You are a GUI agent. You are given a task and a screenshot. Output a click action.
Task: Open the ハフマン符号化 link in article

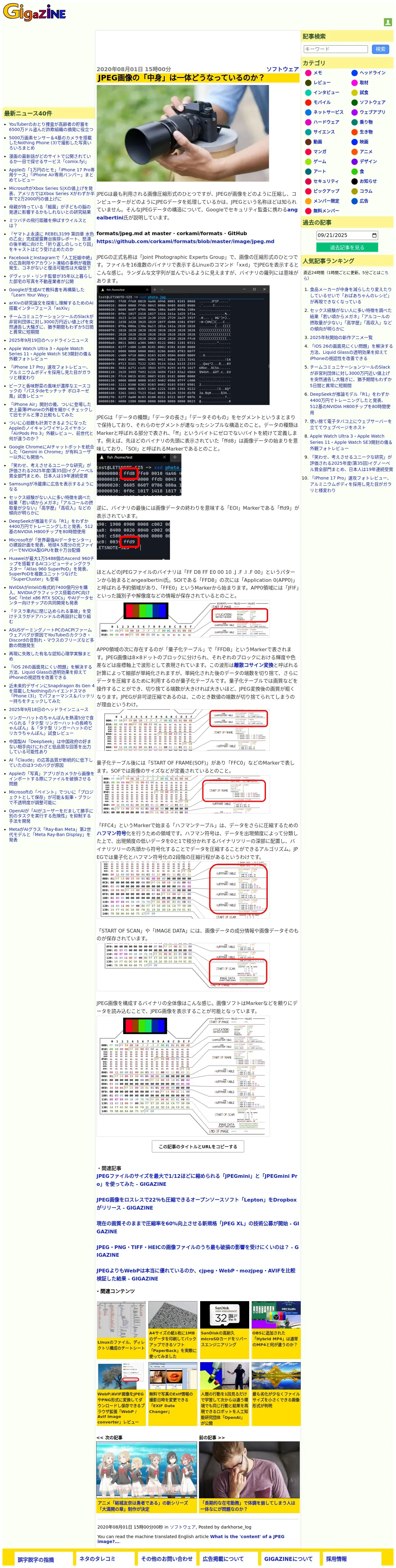(x=111, y=834)
